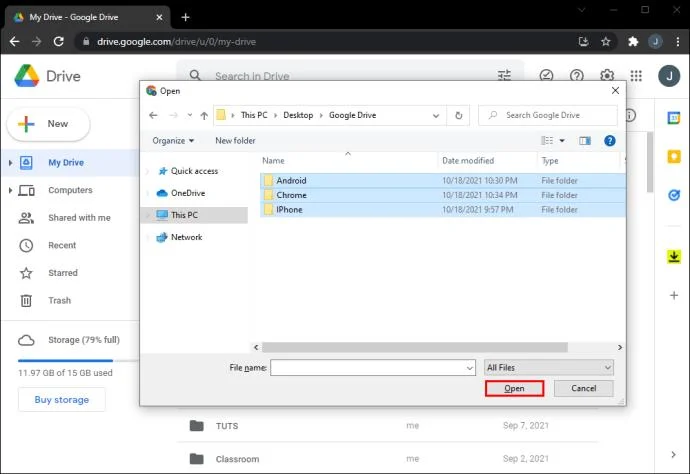Open a new Chrome tab

(x=185, y=17)
